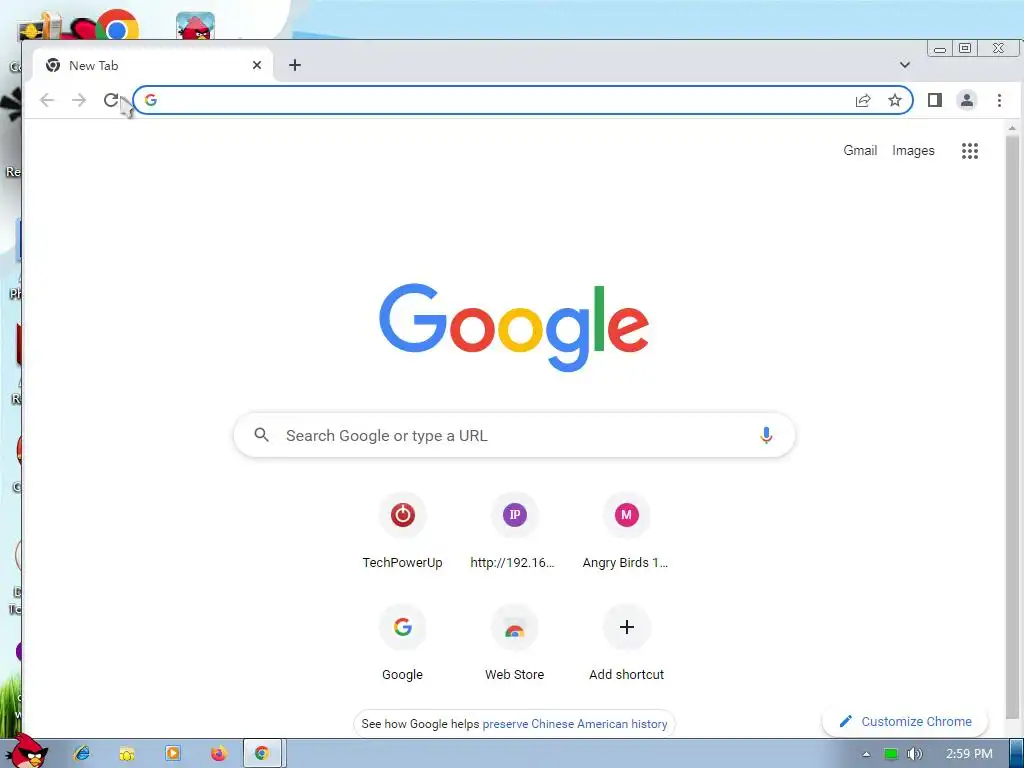Open the Google shortcut tile

point(402,643)
